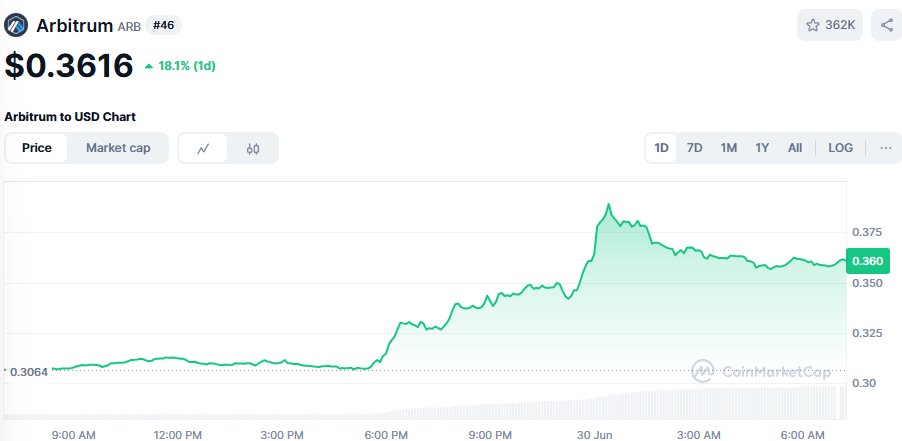Set chart range to All
This screenshot has width=902, height=441.
(x=794, y=148)
